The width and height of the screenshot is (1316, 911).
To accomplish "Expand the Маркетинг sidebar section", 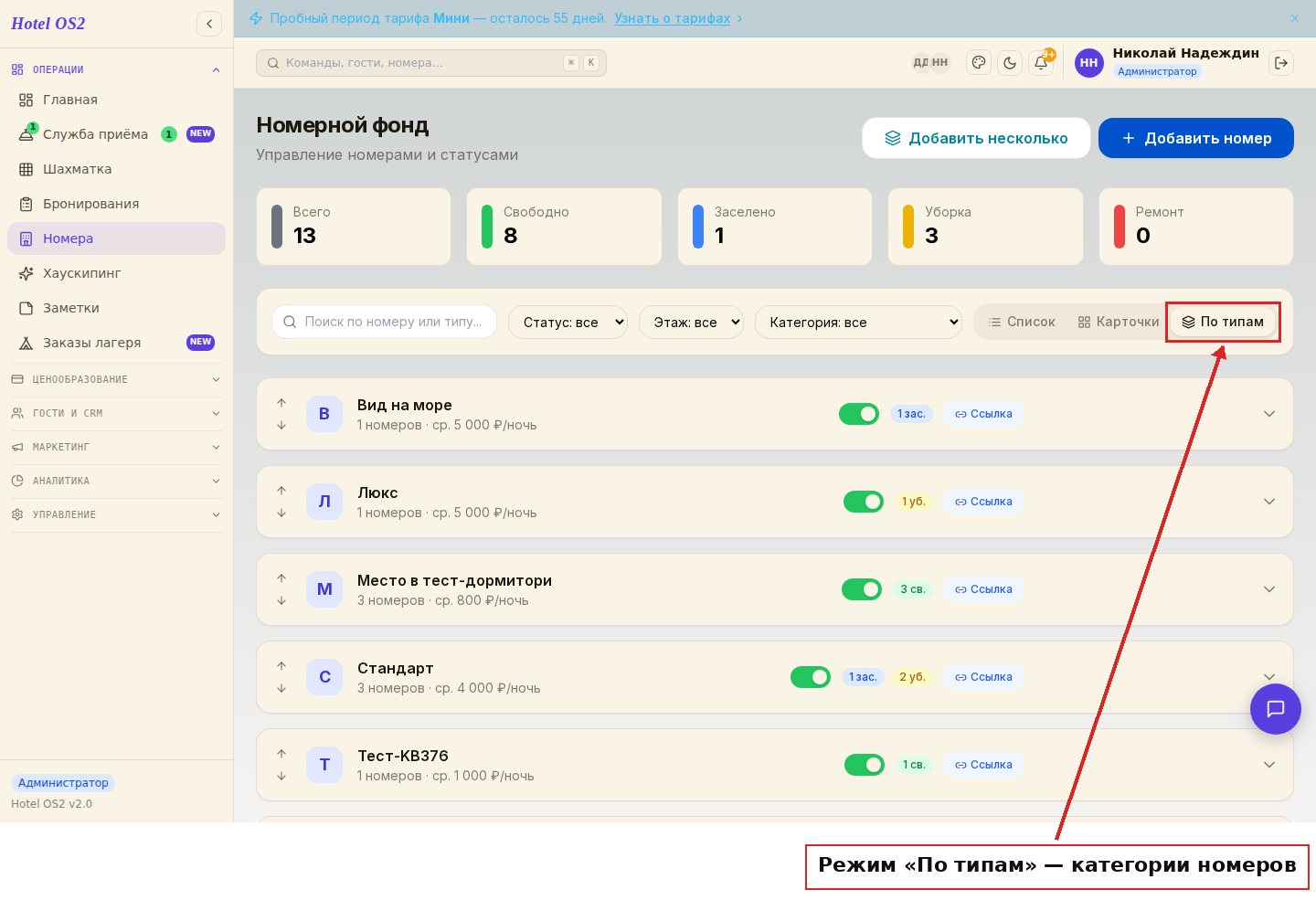I will point(116,447).
